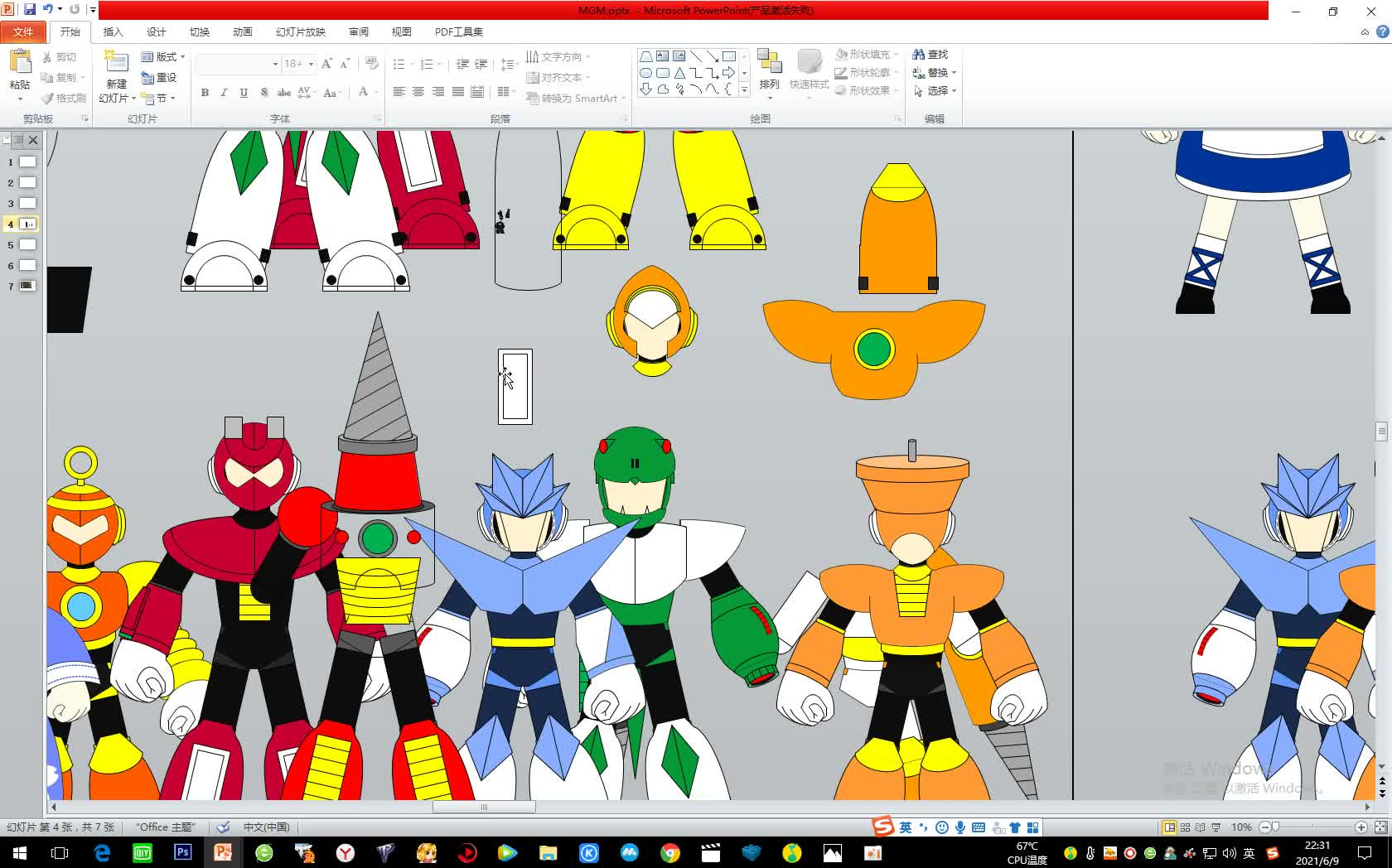The image size is (1392, 868).
Task: Switch to the 设计 Design tab
Action: point(156,32)
